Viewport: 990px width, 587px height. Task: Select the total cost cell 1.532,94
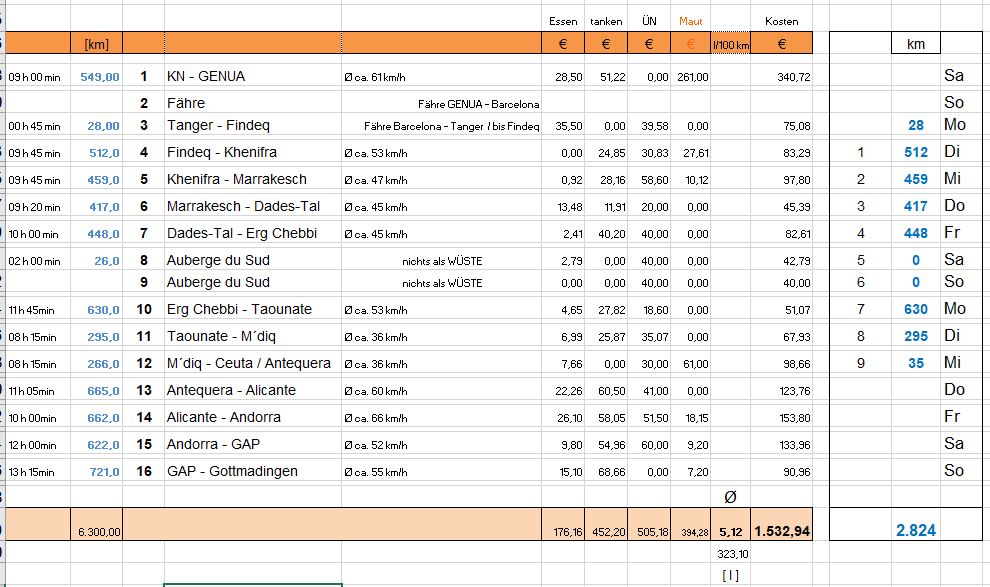(782, 530)
